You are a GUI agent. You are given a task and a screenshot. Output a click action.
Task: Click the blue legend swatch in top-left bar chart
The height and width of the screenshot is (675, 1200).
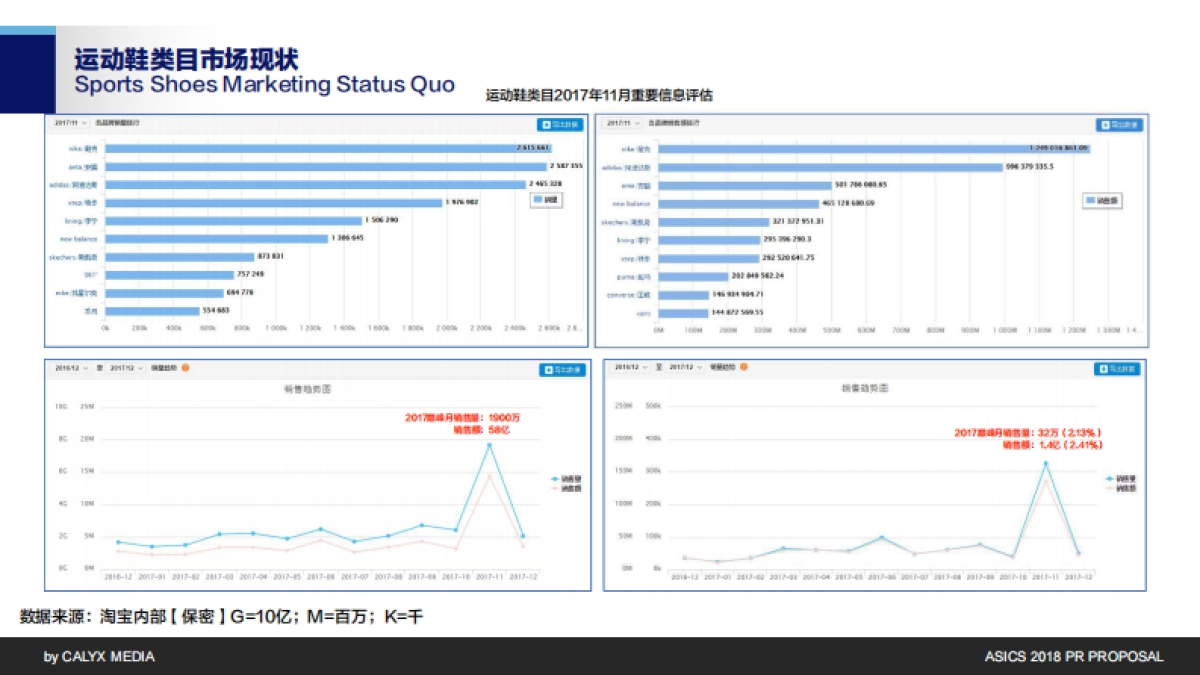(x=538, y=200)
